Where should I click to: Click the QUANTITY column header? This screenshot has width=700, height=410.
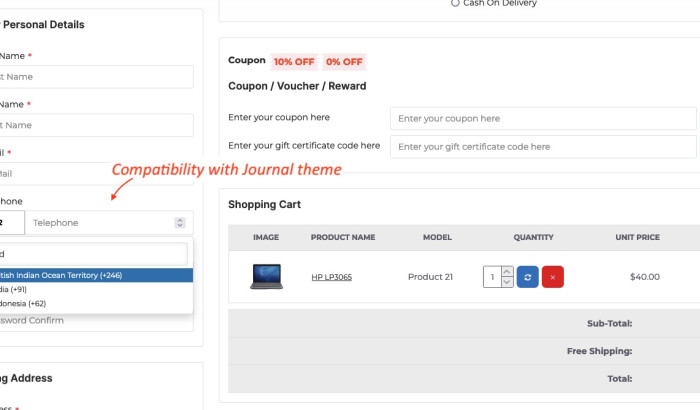[533, 237]
